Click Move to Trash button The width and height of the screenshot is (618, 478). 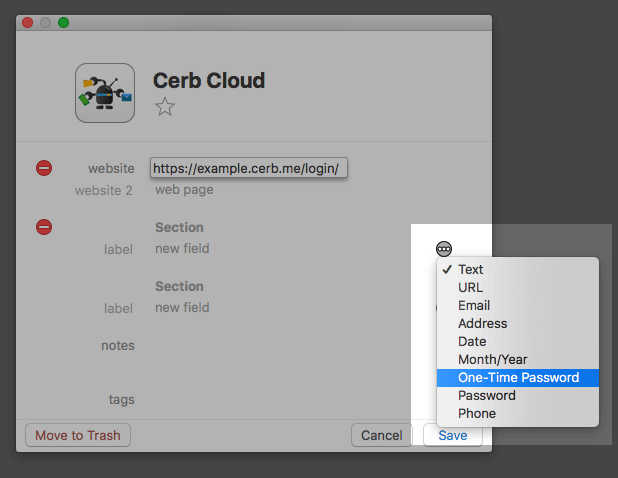click(78, 435)
